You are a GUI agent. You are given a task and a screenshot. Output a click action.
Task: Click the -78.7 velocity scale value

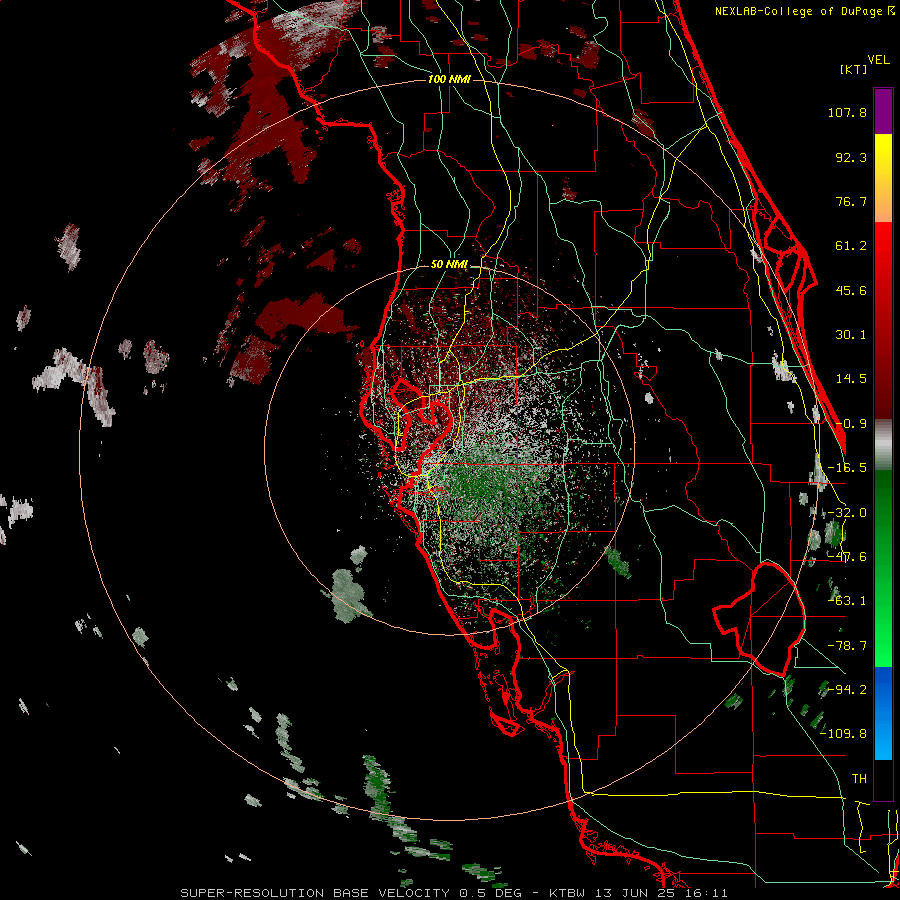(x=847, y=646)
